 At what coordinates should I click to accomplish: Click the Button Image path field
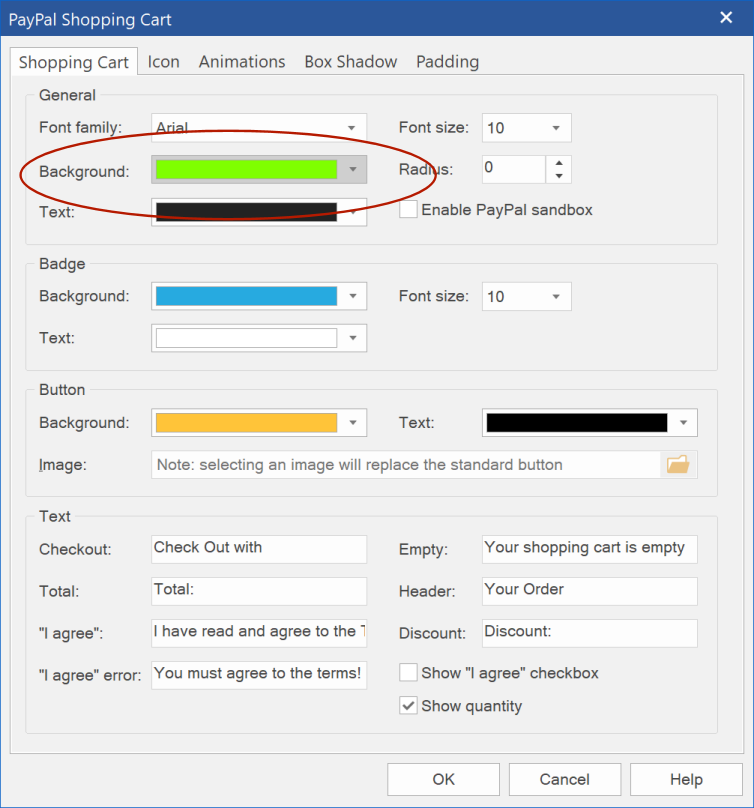tap(406, 464)
